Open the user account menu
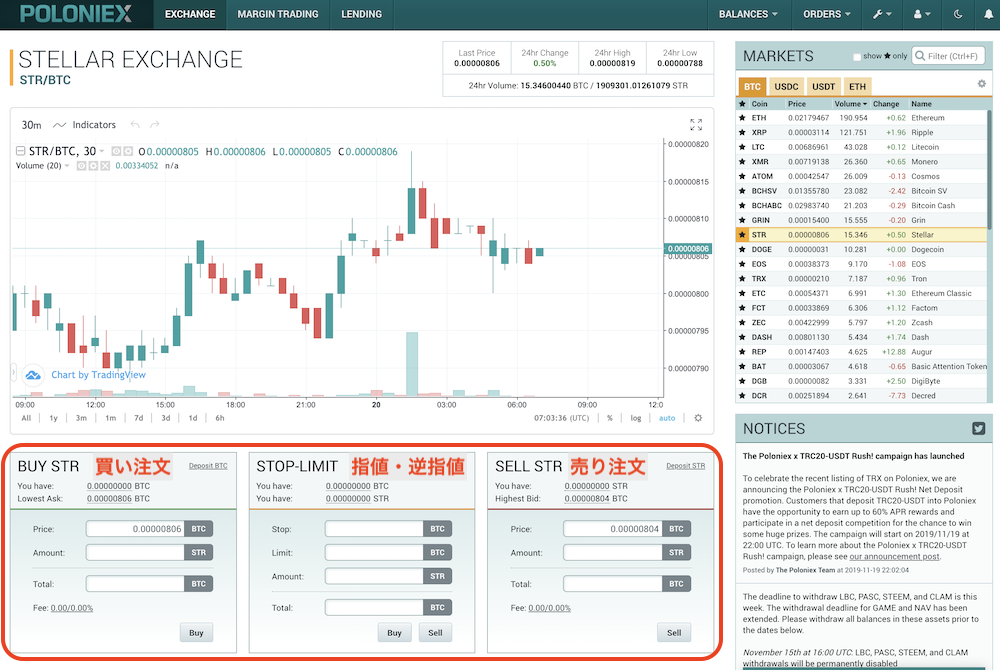This screenshot has width=1000, height=670. tap(922, 14)
